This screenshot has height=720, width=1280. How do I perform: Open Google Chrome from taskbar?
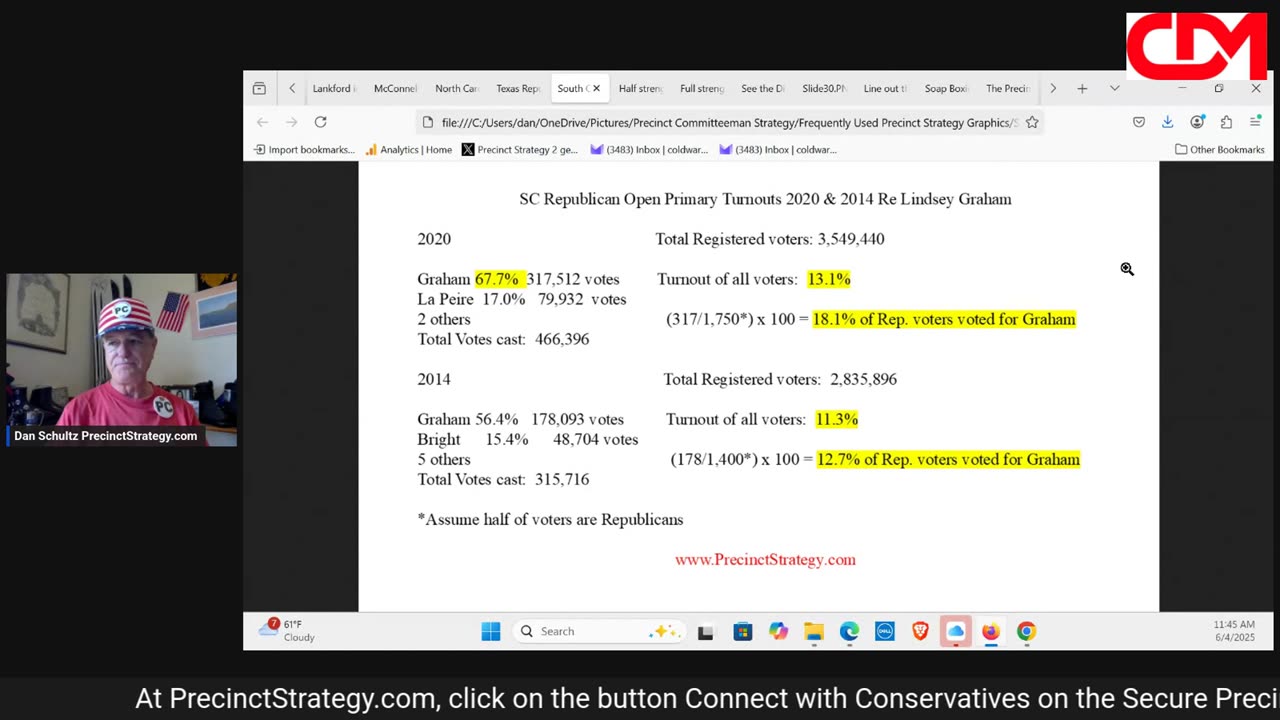click(x=1027, y=631)
